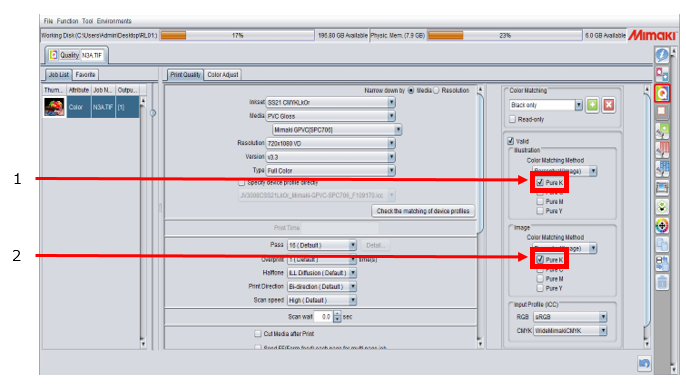Open the File menu

(48, 21)
